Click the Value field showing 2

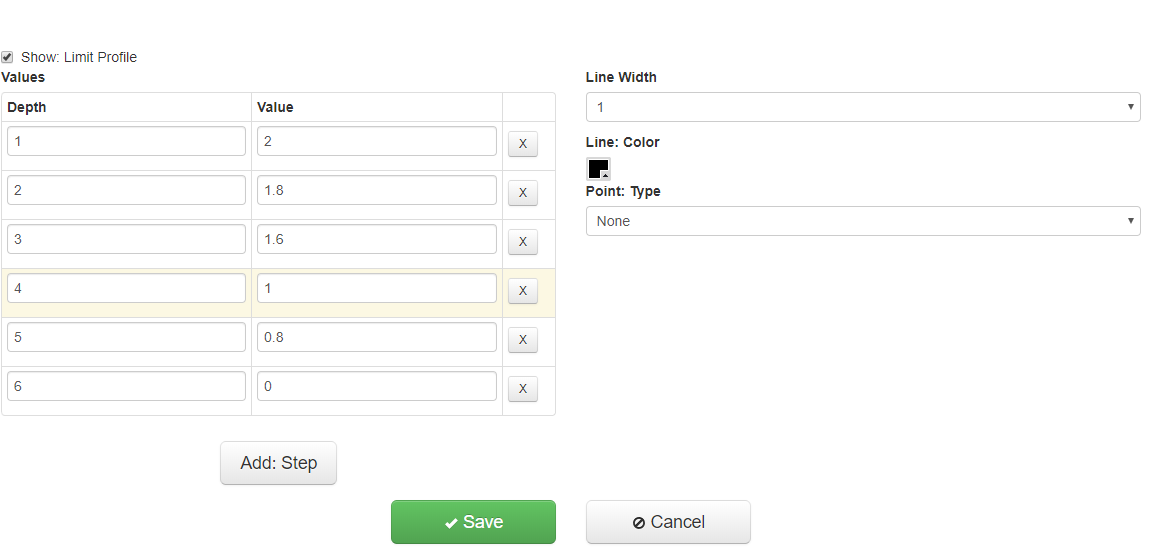coord(376,141)
